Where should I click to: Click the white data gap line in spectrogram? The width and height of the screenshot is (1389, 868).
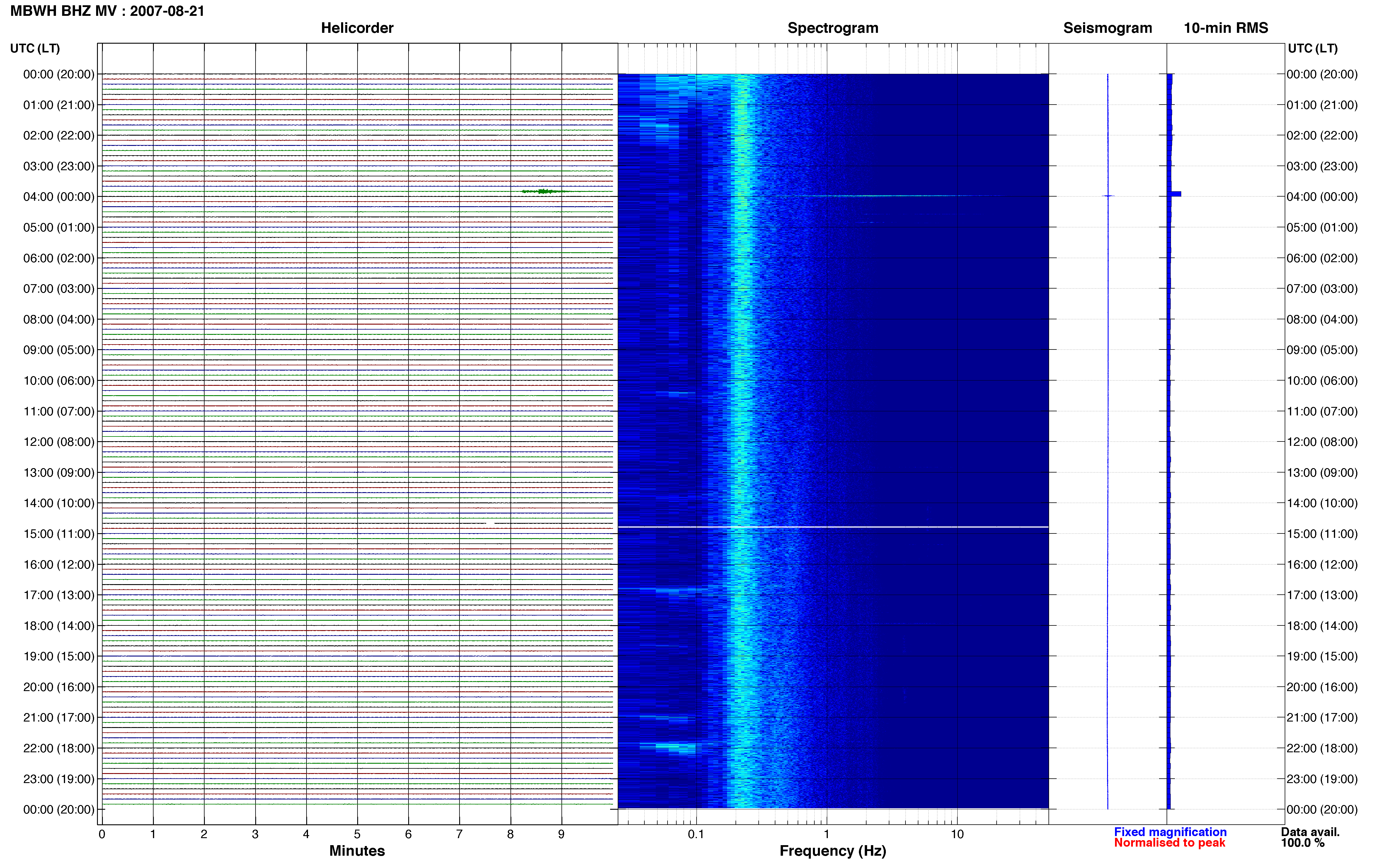coord(833,527)
